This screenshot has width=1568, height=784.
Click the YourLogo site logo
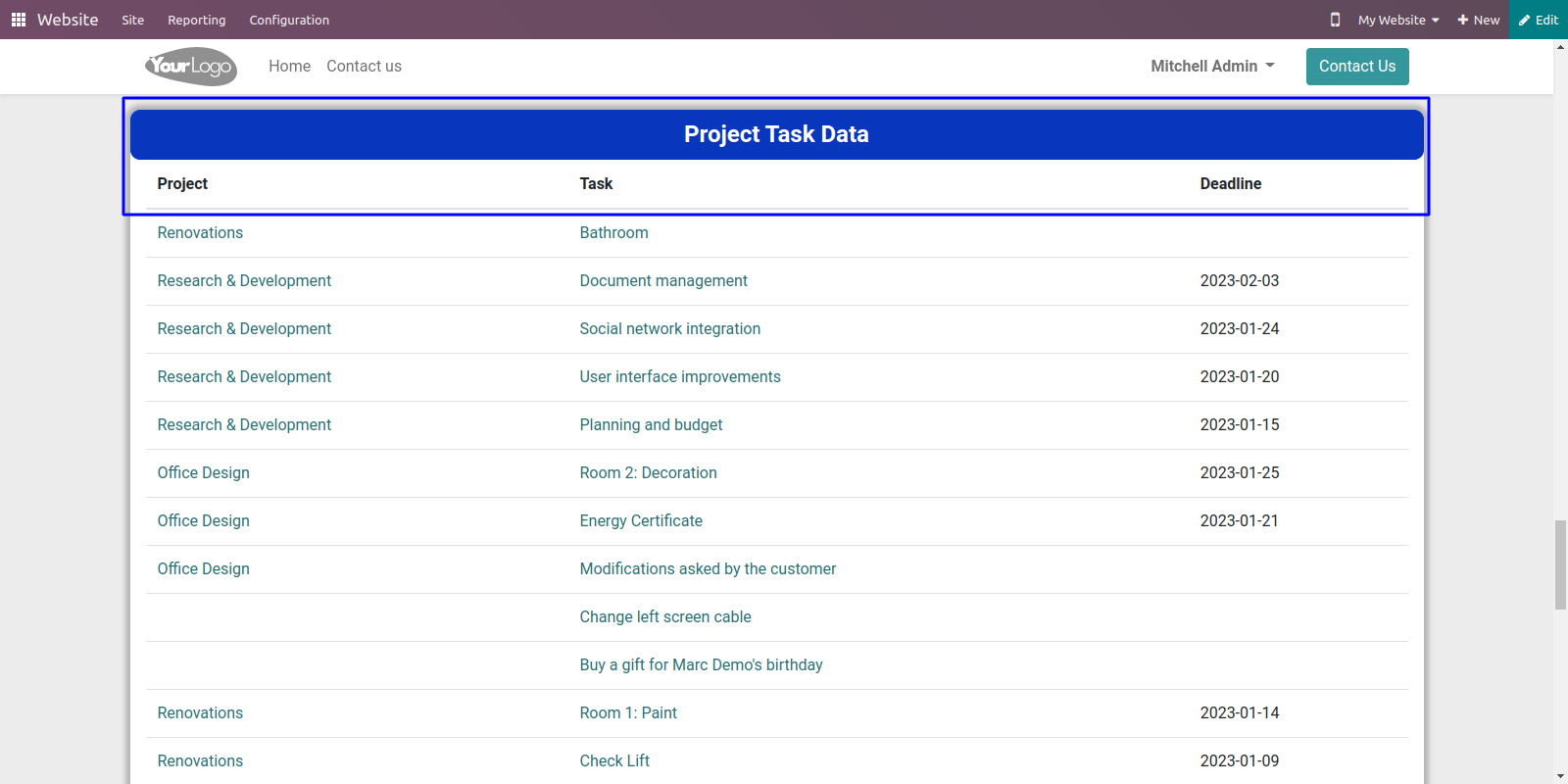pos(191,67)
